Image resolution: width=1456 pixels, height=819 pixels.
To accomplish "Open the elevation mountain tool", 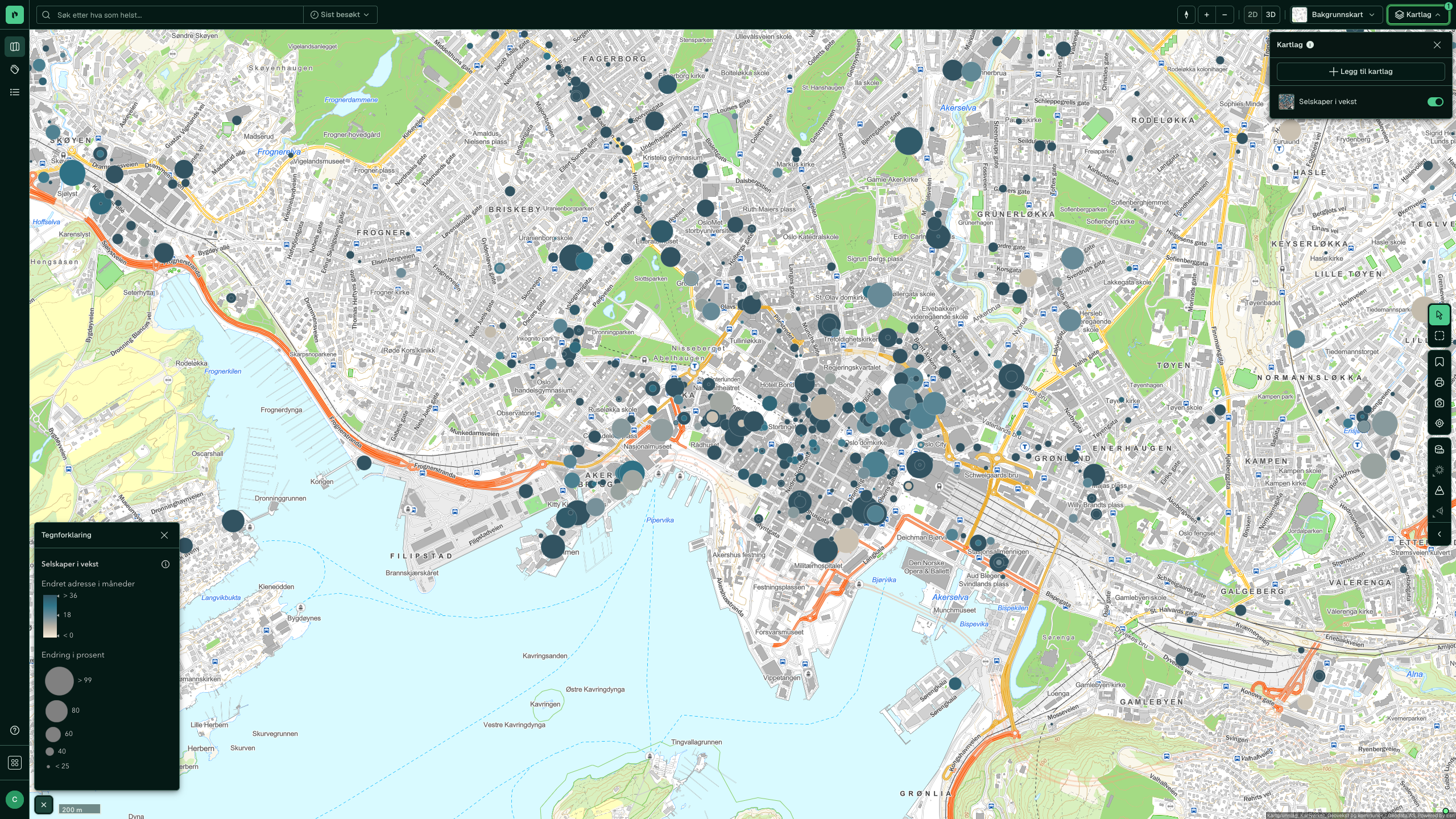I will click(1440, 491).
